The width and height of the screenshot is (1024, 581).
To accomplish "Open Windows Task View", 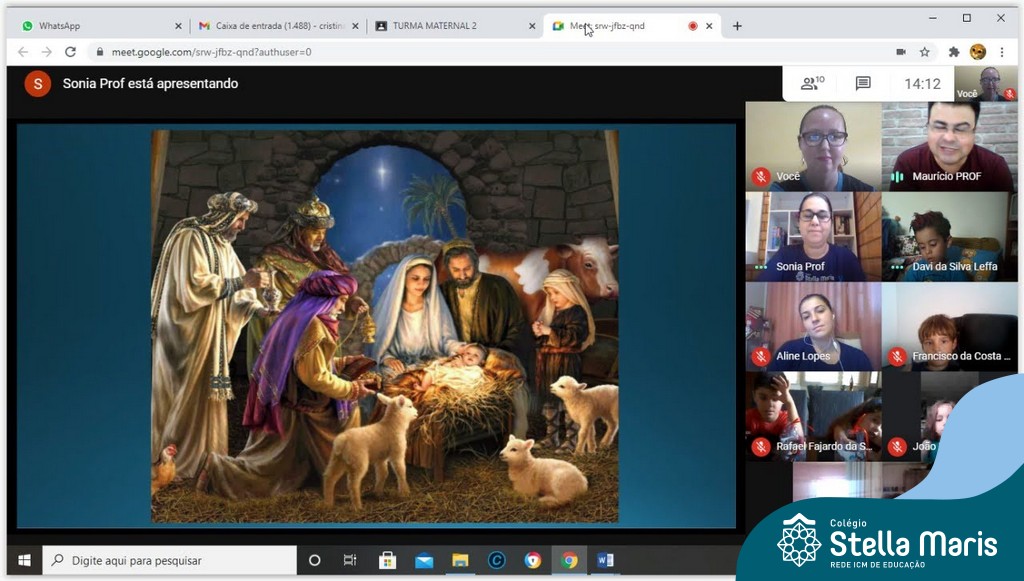I will pyautogui.click(x=350, y=560).
